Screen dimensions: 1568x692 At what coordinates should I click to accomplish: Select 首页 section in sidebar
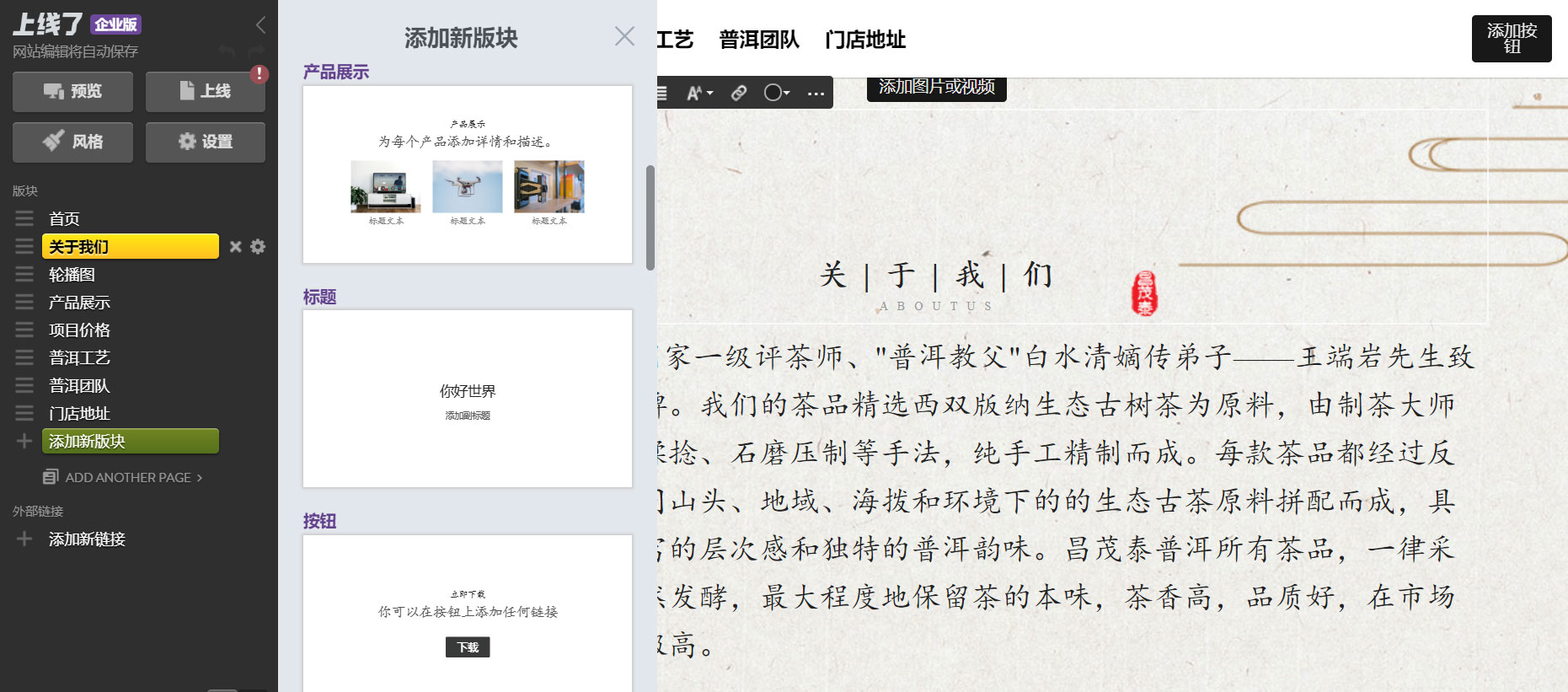65,219
